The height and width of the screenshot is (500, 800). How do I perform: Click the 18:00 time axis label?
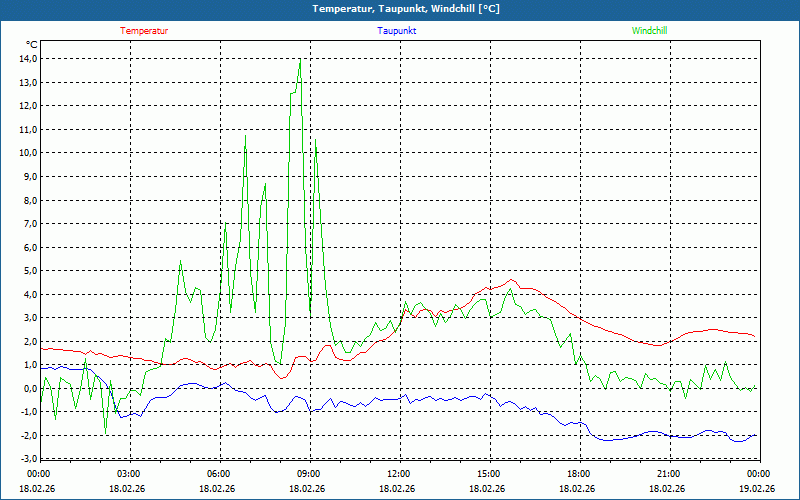[x=578, y=474]
